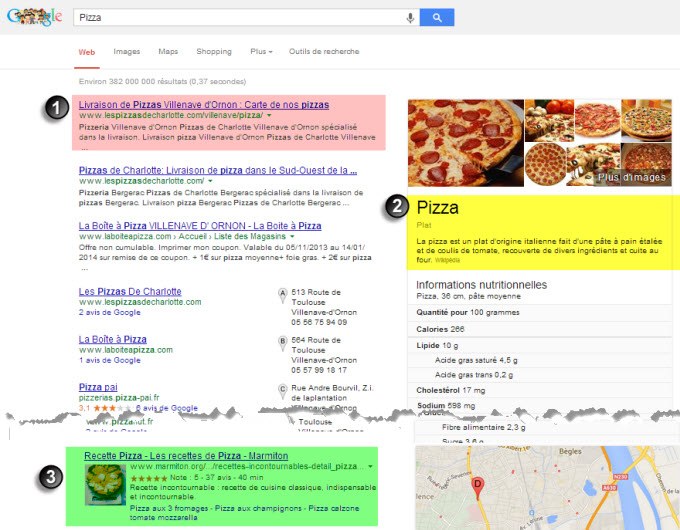This screenshot has height=530, width=680.
Task: Click map pin B for La Boîte à Pizza
Action: (x=282, y=344)
